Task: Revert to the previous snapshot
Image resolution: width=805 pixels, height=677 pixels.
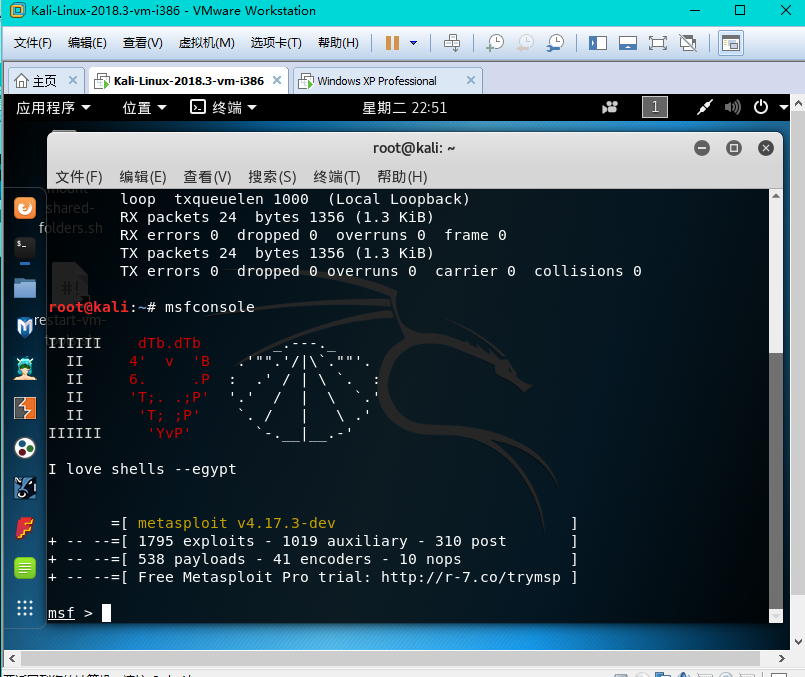Action: tap(525, 43)
